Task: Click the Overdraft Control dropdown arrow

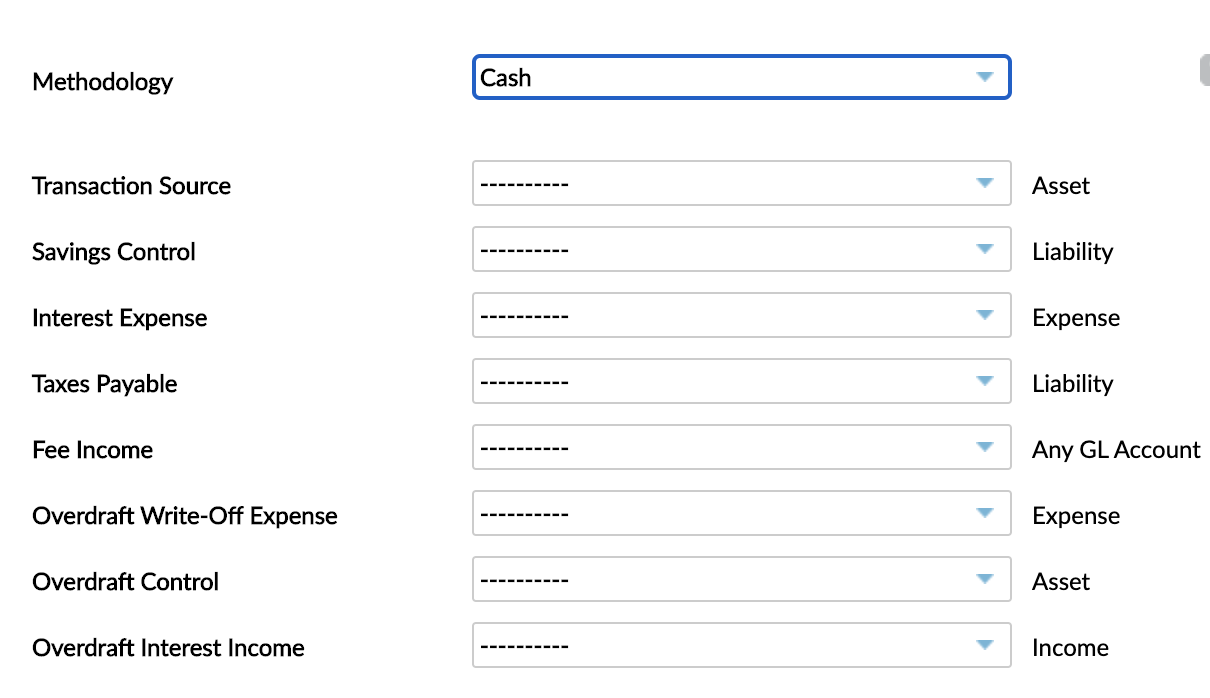Action: pyautogui.click(x=986, y=578)
